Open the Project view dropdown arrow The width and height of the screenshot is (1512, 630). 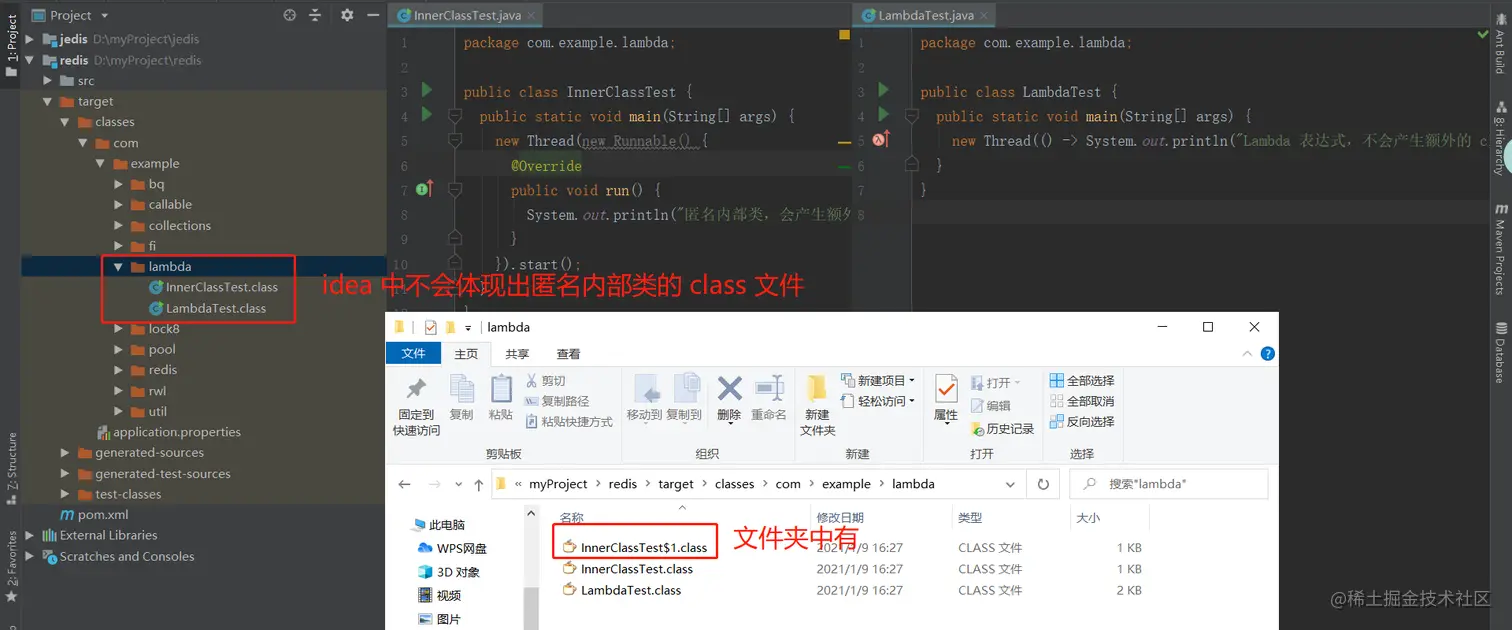tap(105, 16)
